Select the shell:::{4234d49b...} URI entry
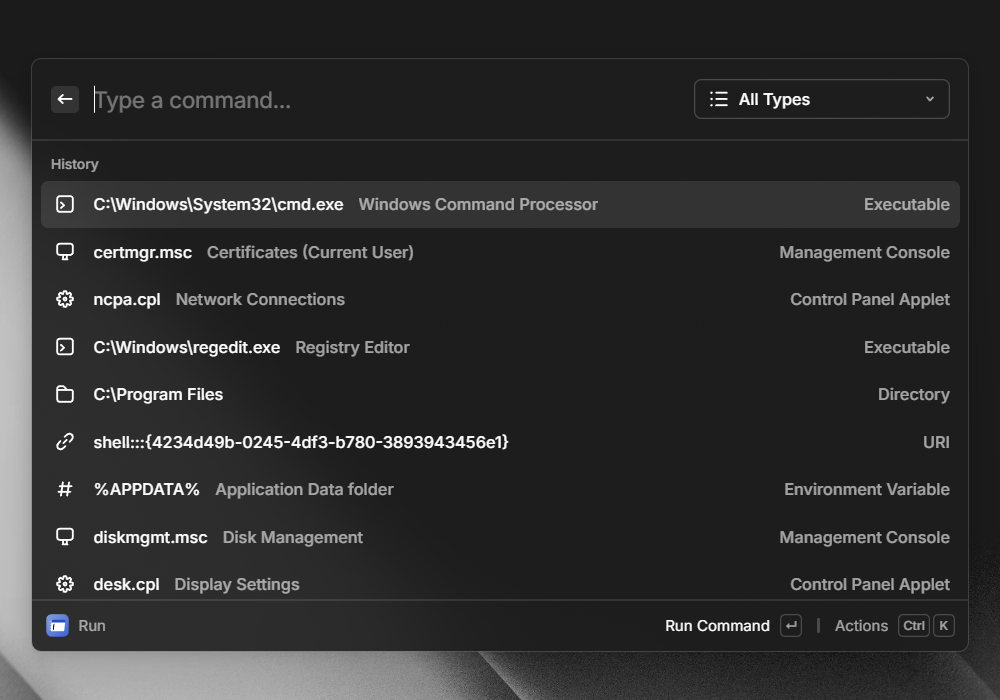The image size is (1000, 700). click(x=500, y=442)
